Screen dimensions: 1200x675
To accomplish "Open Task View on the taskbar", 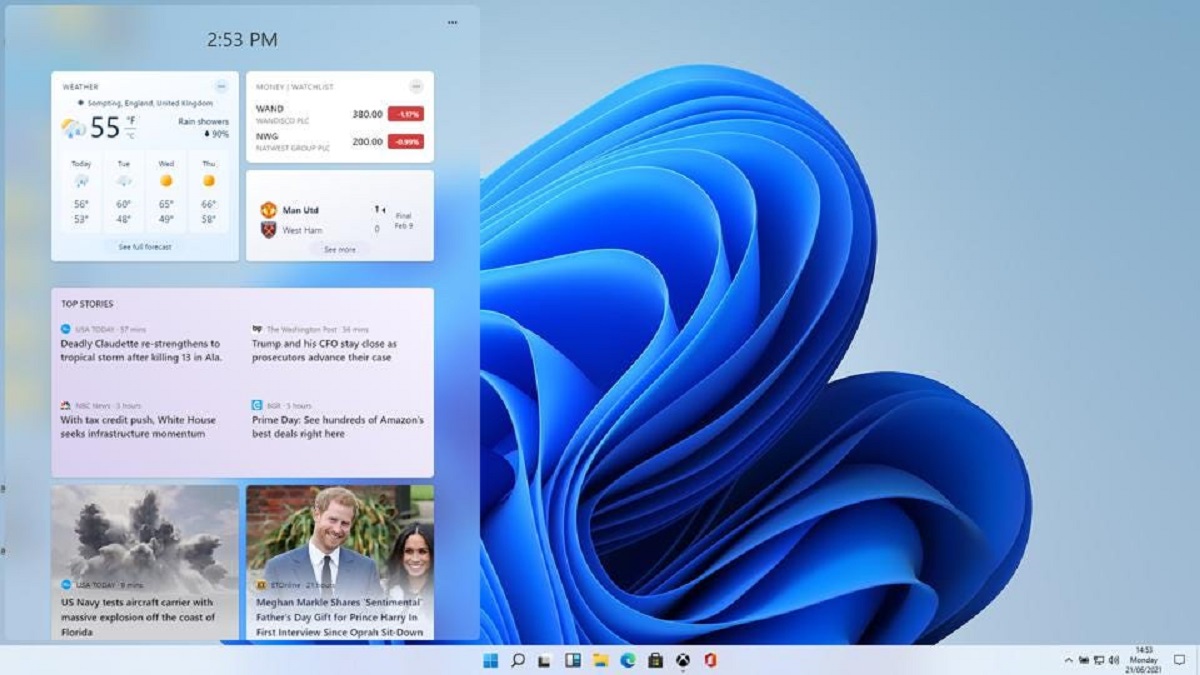I will 545,660.
